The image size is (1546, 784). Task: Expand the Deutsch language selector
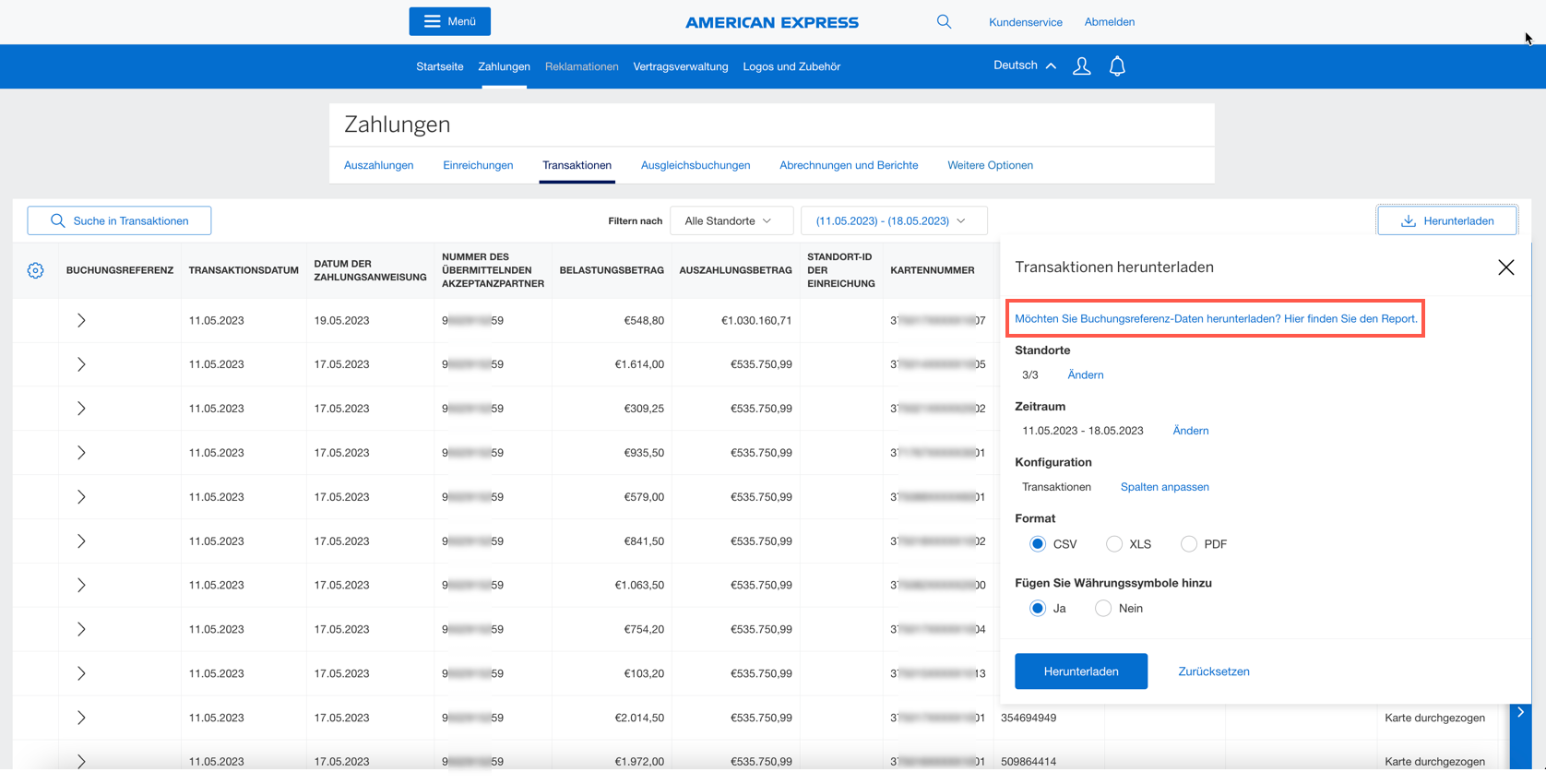tap(1025, 65)
